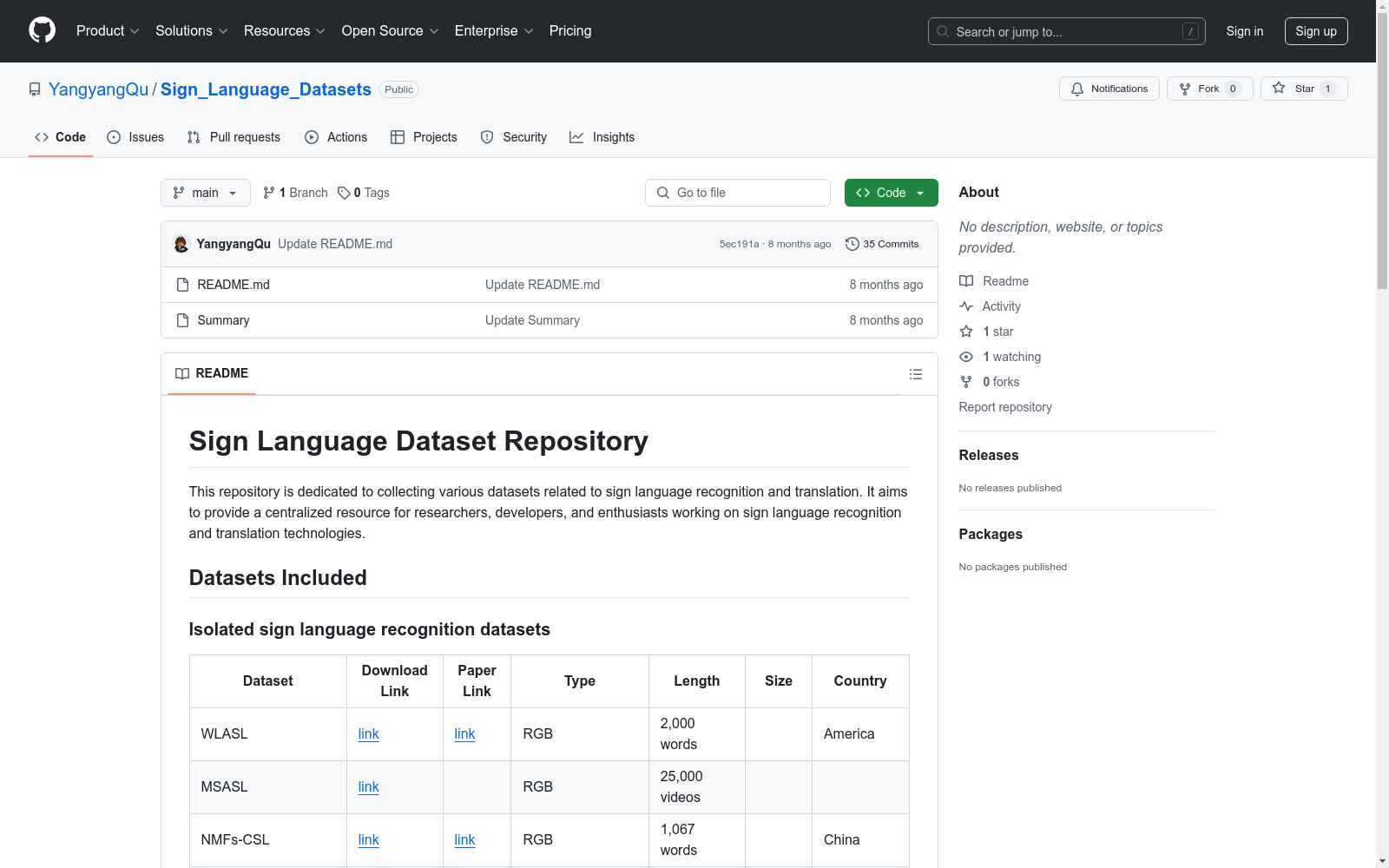Open the Pull requests tab
Screen dimensions: 1389x868
coord(234,137)
